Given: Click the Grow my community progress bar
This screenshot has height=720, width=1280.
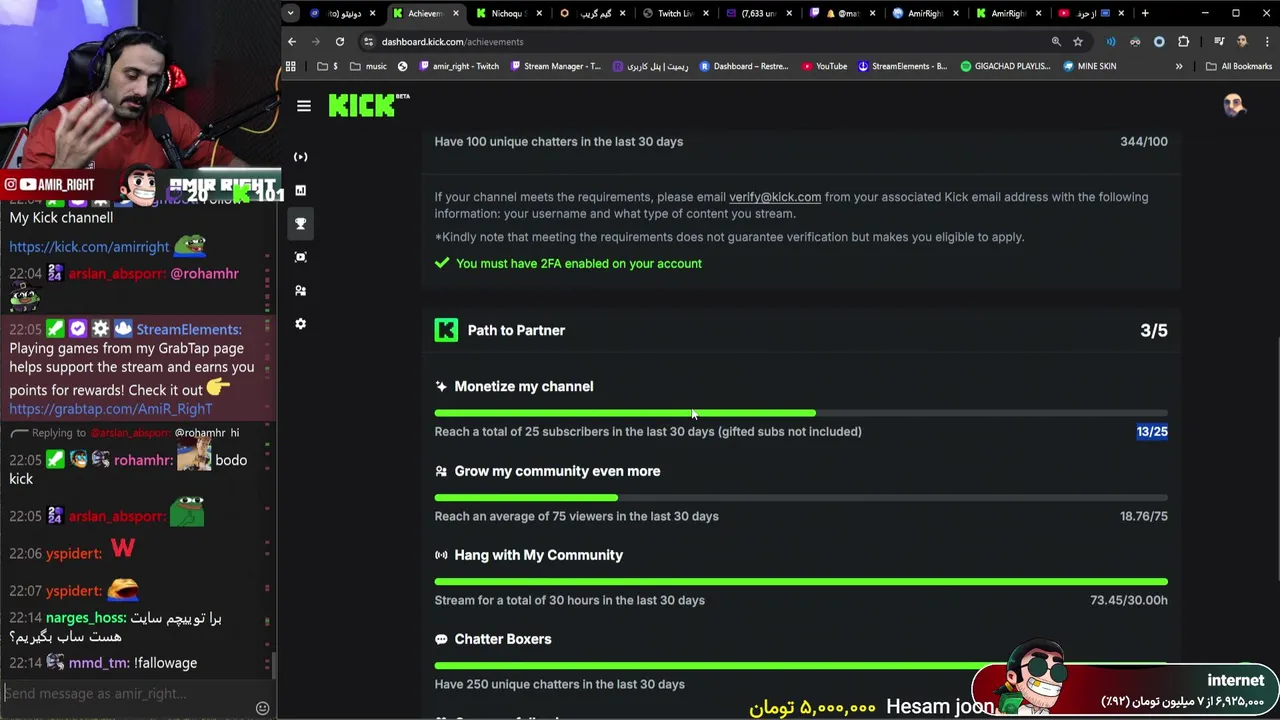Looking at the screenshot, I should 801,497.
